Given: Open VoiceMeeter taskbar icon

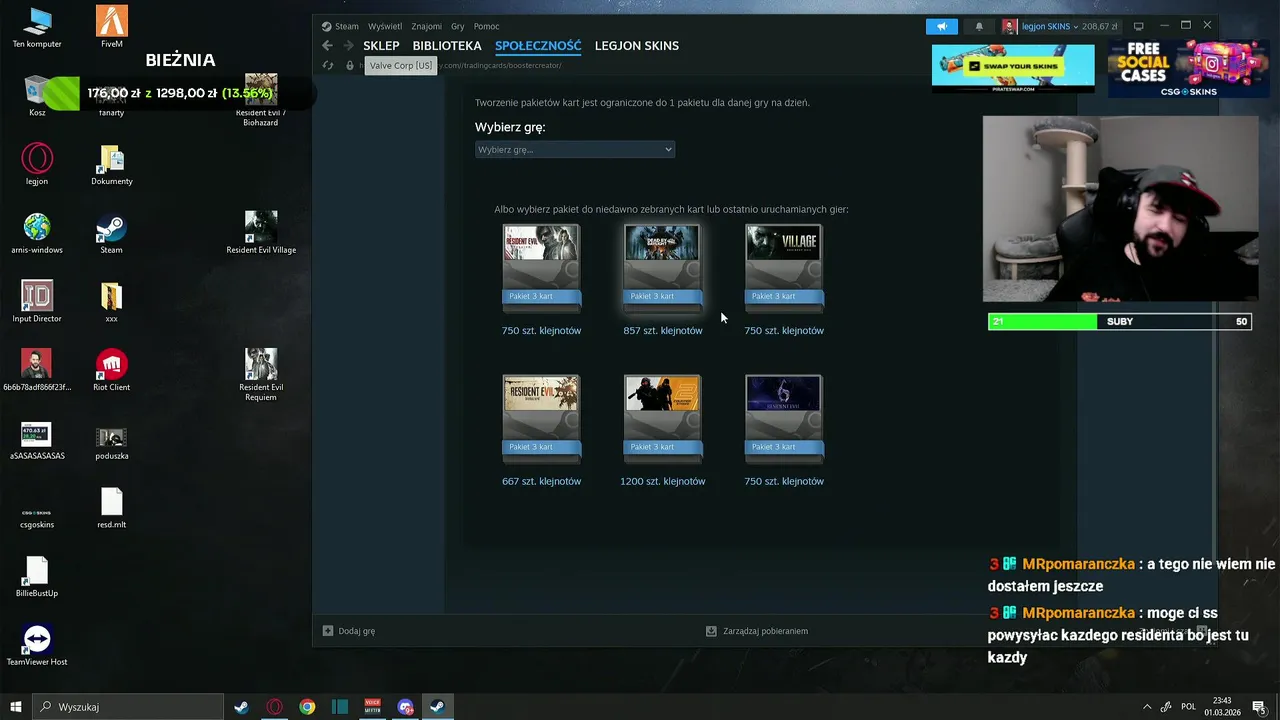Looking at the screenshot, I should click(x=372, y=707).
